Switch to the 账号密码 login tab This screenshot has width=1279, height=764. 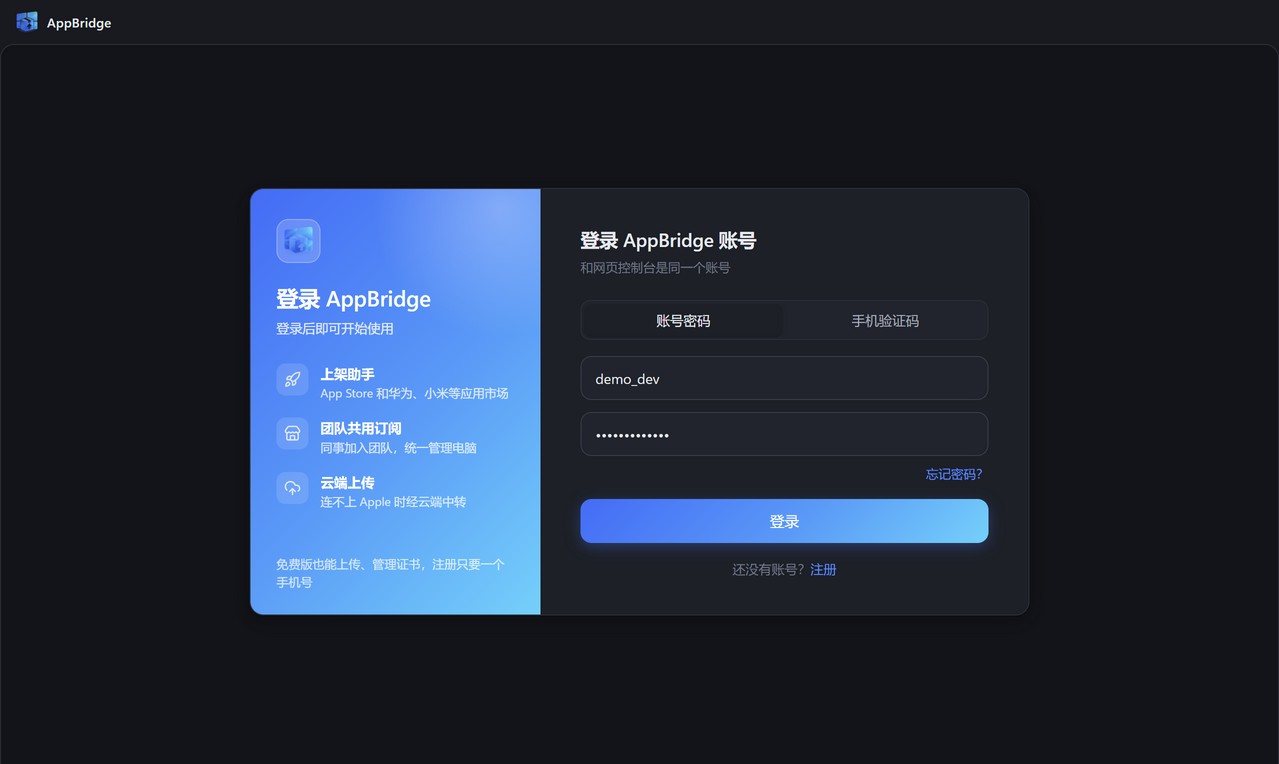[683, 321]
